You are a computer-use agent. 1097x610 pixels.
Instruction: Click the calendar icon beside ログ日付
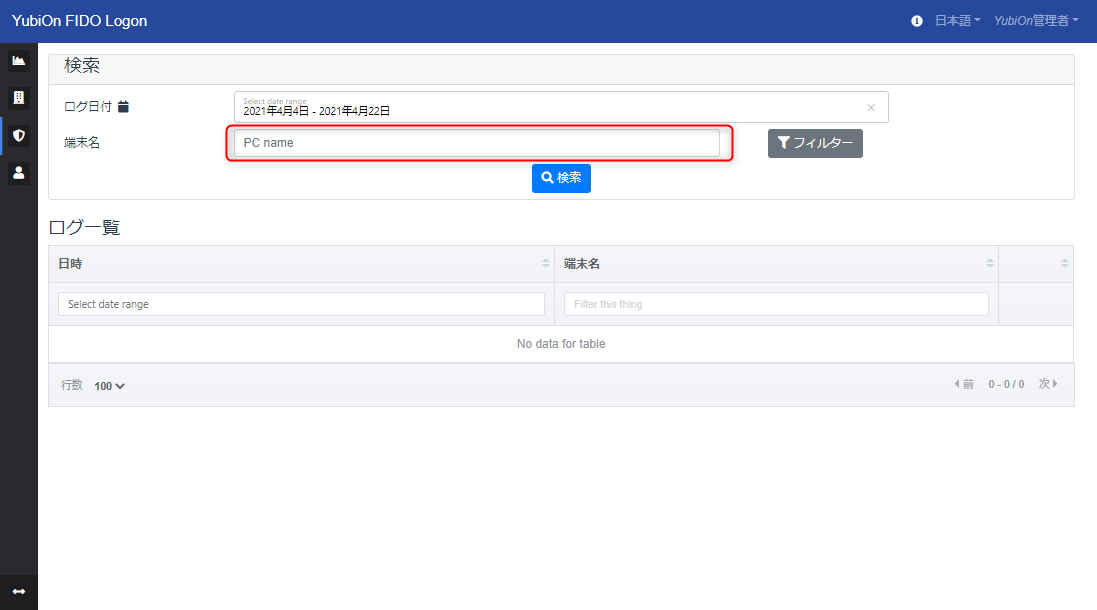click(x=123, y=106)
